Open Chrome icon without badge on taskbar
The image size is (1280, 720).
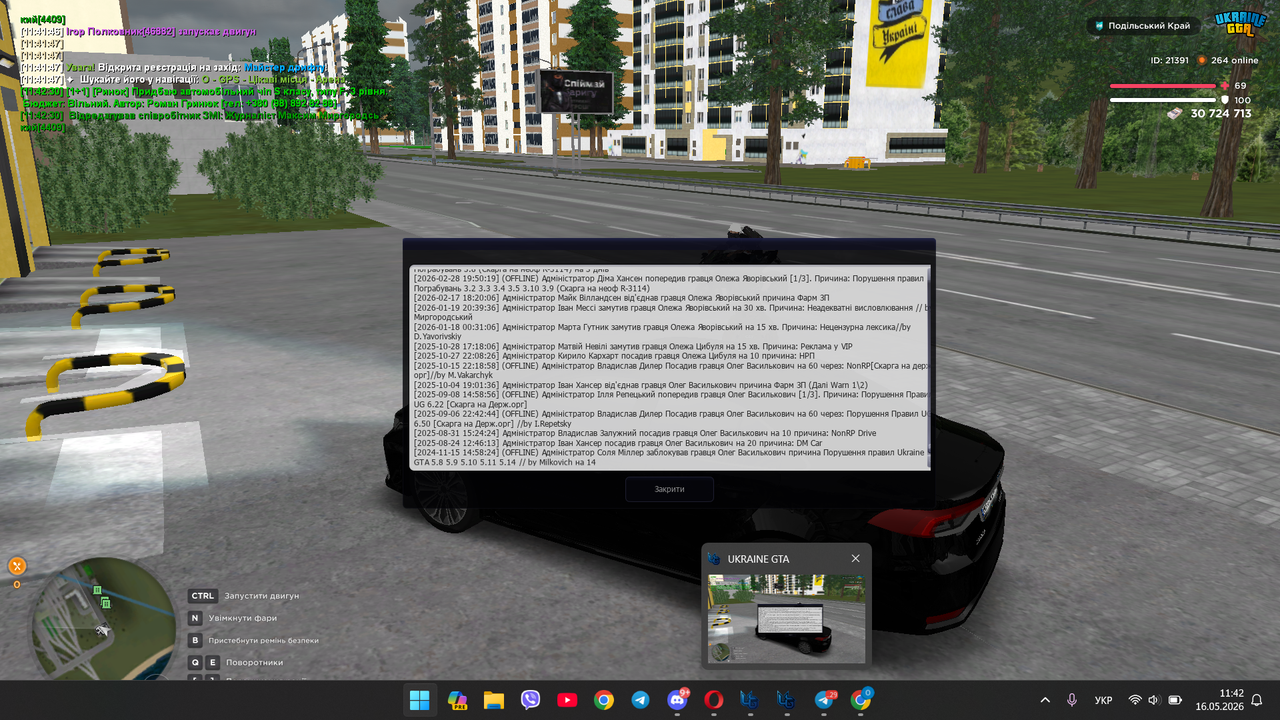pyautogui.click(x=604, y=700)
